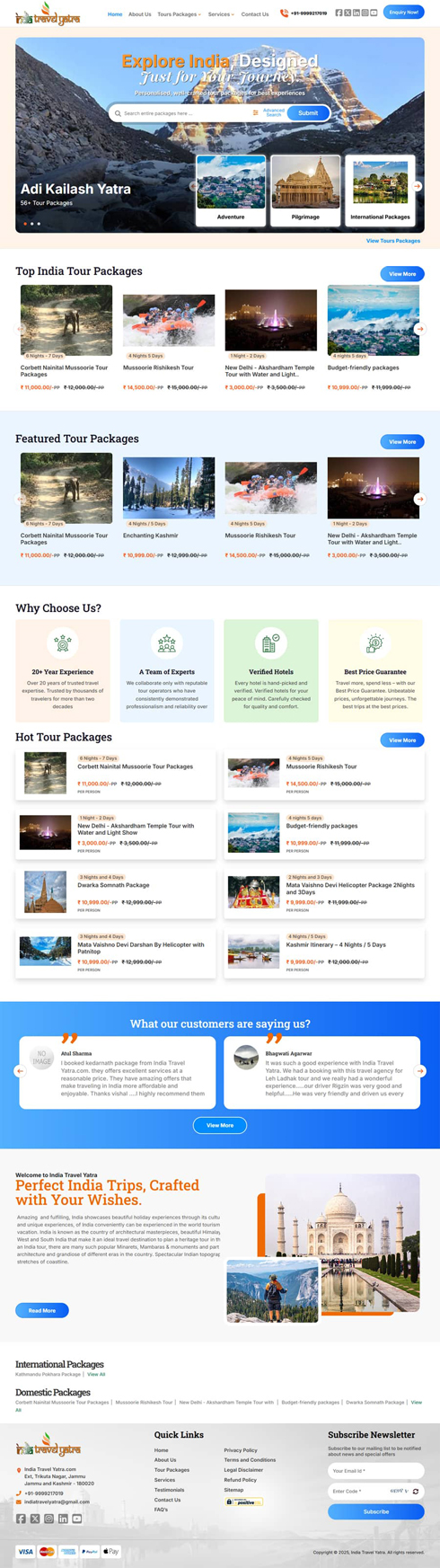Refresh the captcha code in newsletter form
The image size is (440, 1568).
[415, 1491]
